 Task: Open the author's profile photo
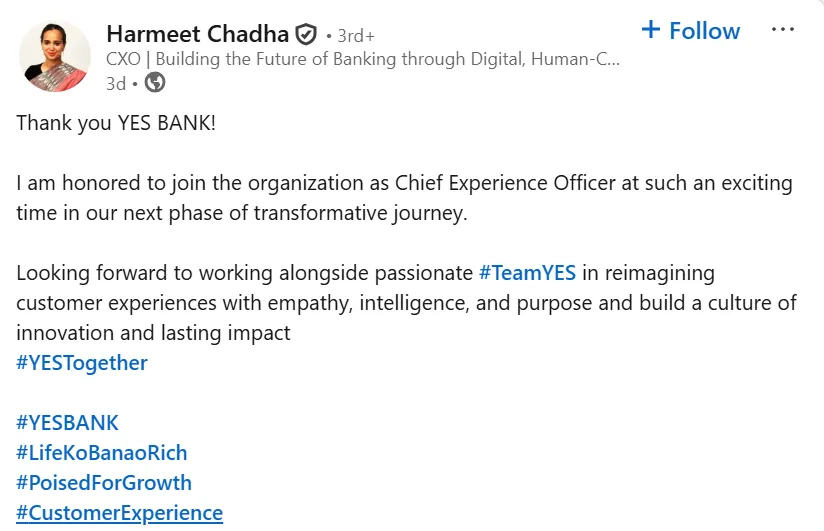click(x=55, y=56)
